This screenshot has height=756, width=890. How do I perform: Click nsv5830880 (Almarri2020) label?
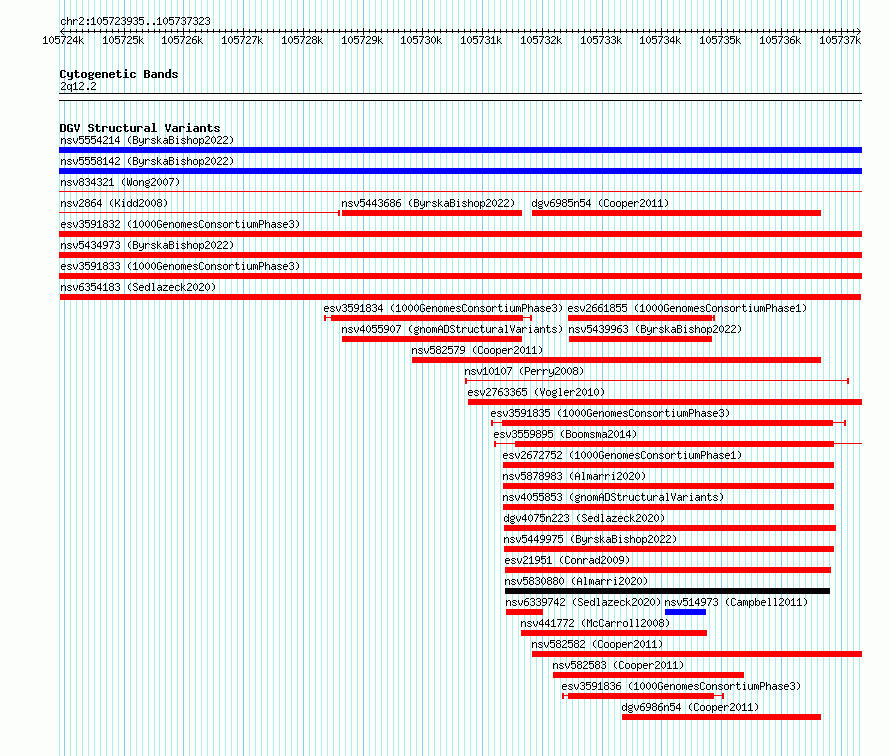click(576, 581)
